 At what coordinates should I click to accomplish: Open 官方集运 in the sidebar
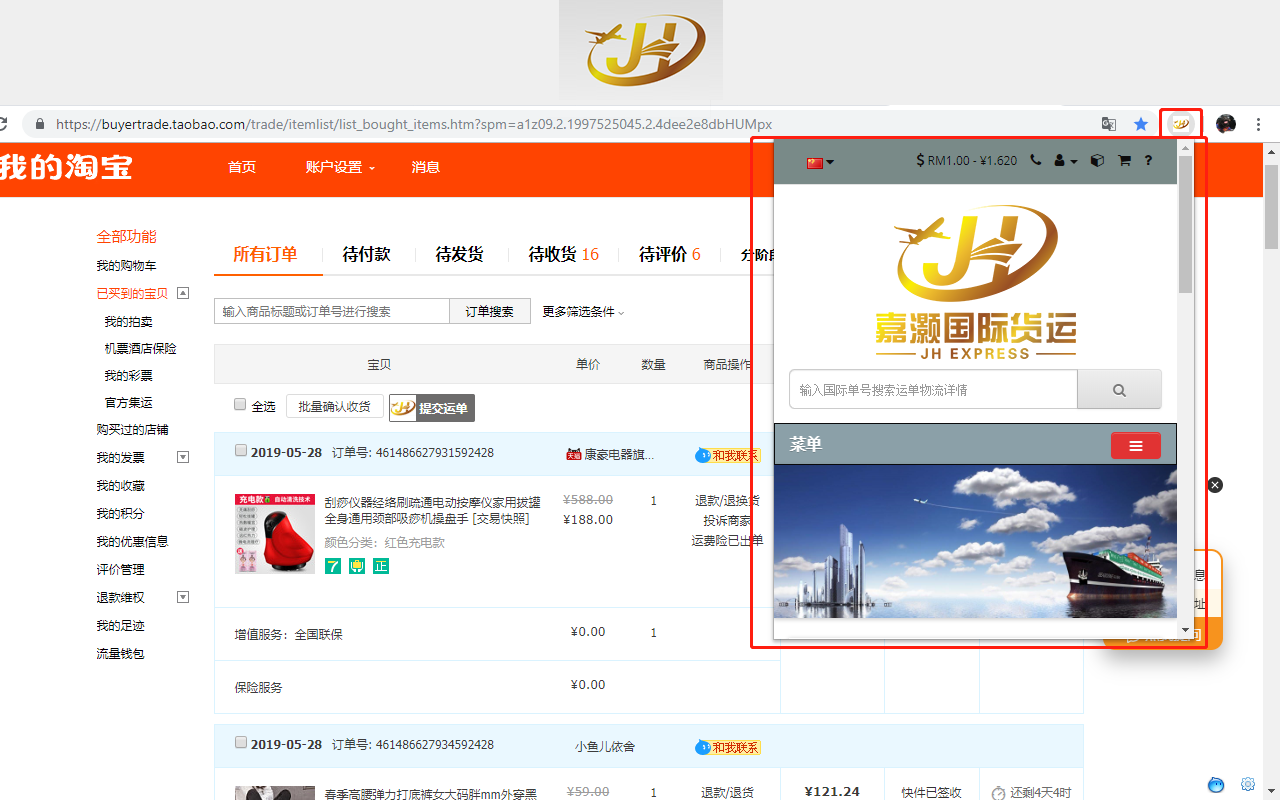click(x=128, y=403)
